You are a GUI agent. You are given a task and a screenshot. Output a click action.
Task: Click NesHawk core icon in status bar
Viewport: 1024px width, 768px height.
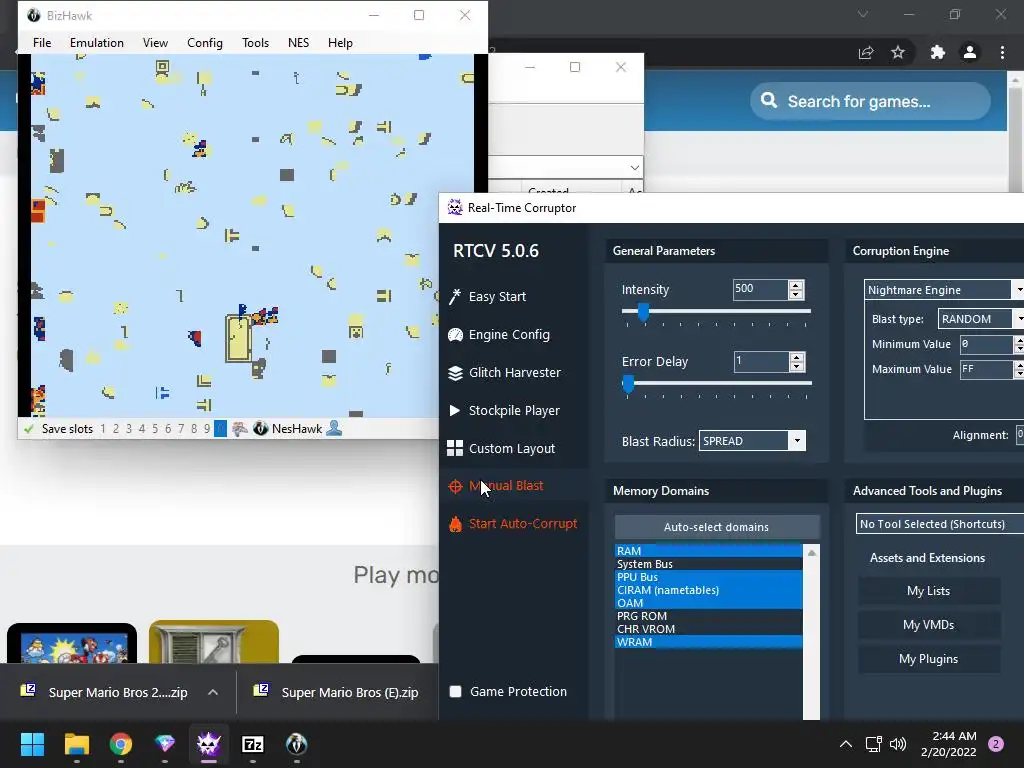tap(261, 429)
